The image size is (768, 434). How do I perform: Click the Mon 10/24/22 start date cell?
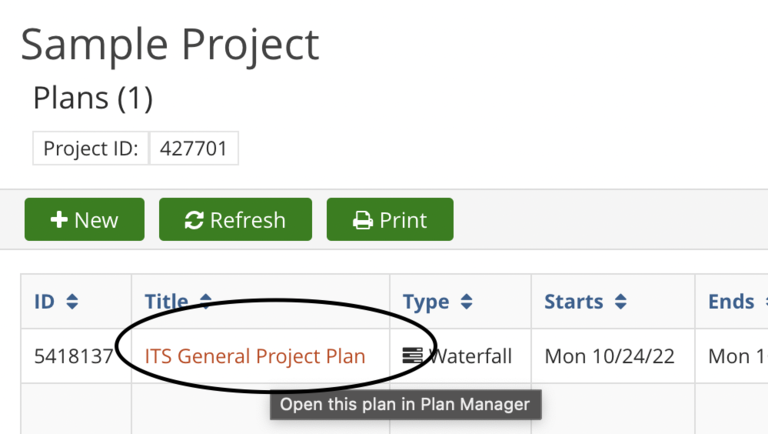coord(609,356)
